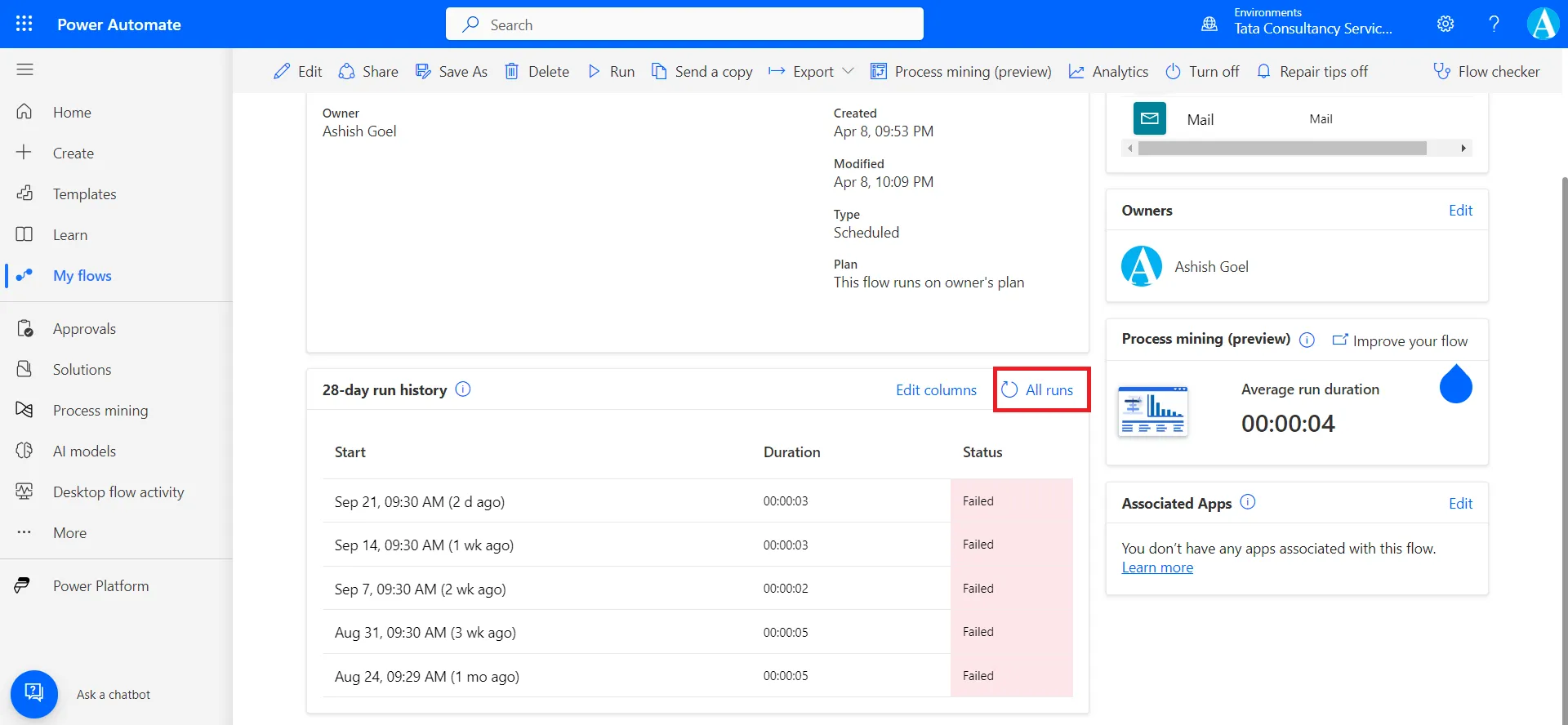Select Send a copy option
This screenshot has height=725, width=1568.
click(702, 71)
